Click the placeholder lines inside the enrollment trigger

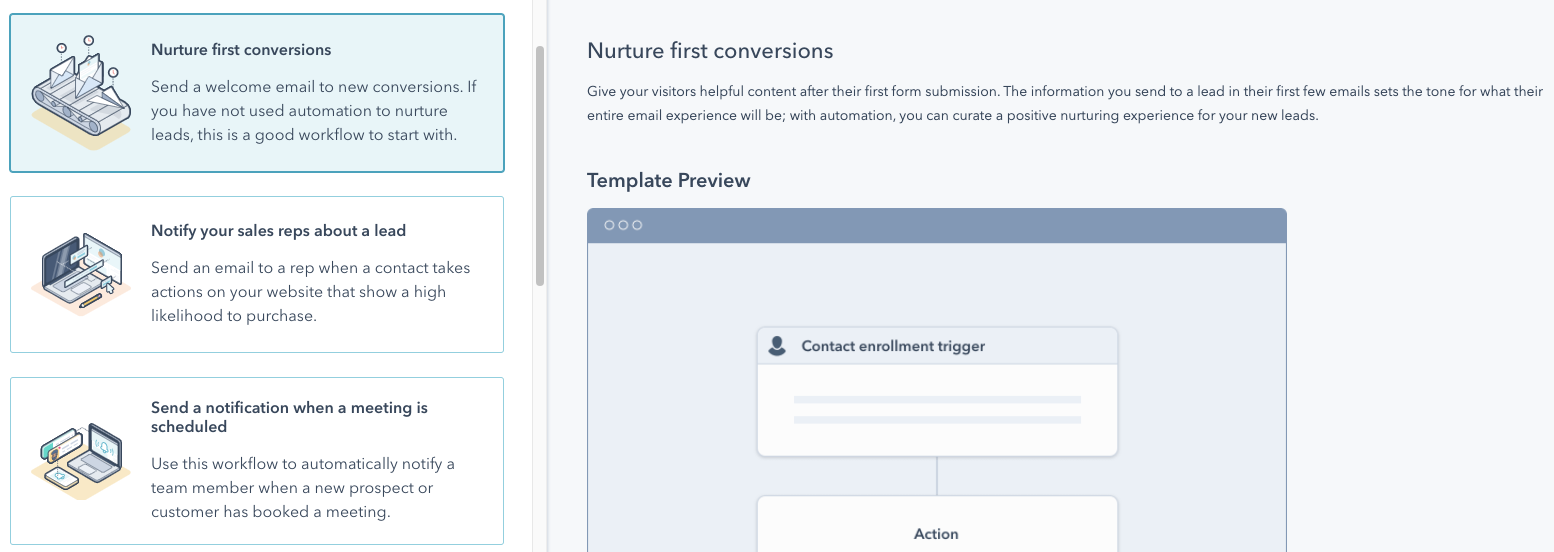[937, 410]
